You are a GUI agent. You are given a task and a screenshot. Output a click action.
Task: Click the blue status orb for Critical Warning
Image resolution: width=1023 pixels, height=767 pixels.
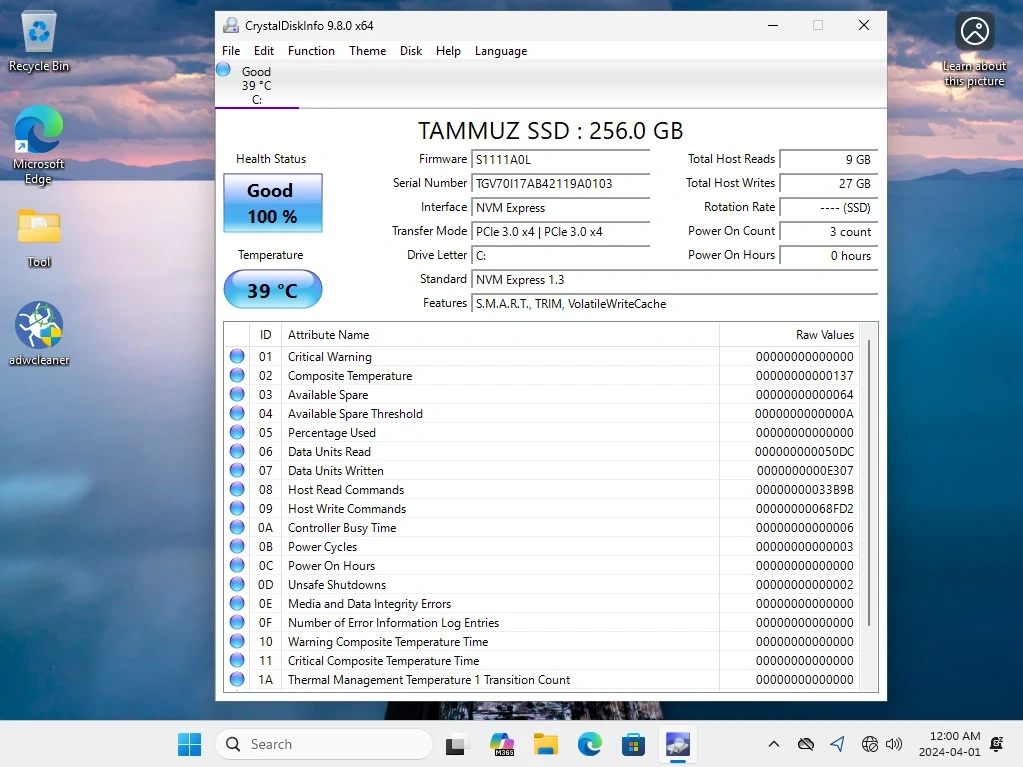pos(237,357)
